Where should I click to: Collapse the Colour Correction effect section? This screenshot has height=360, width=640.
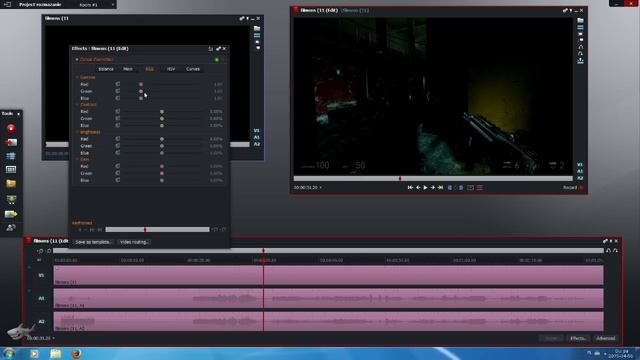point(77,60)
